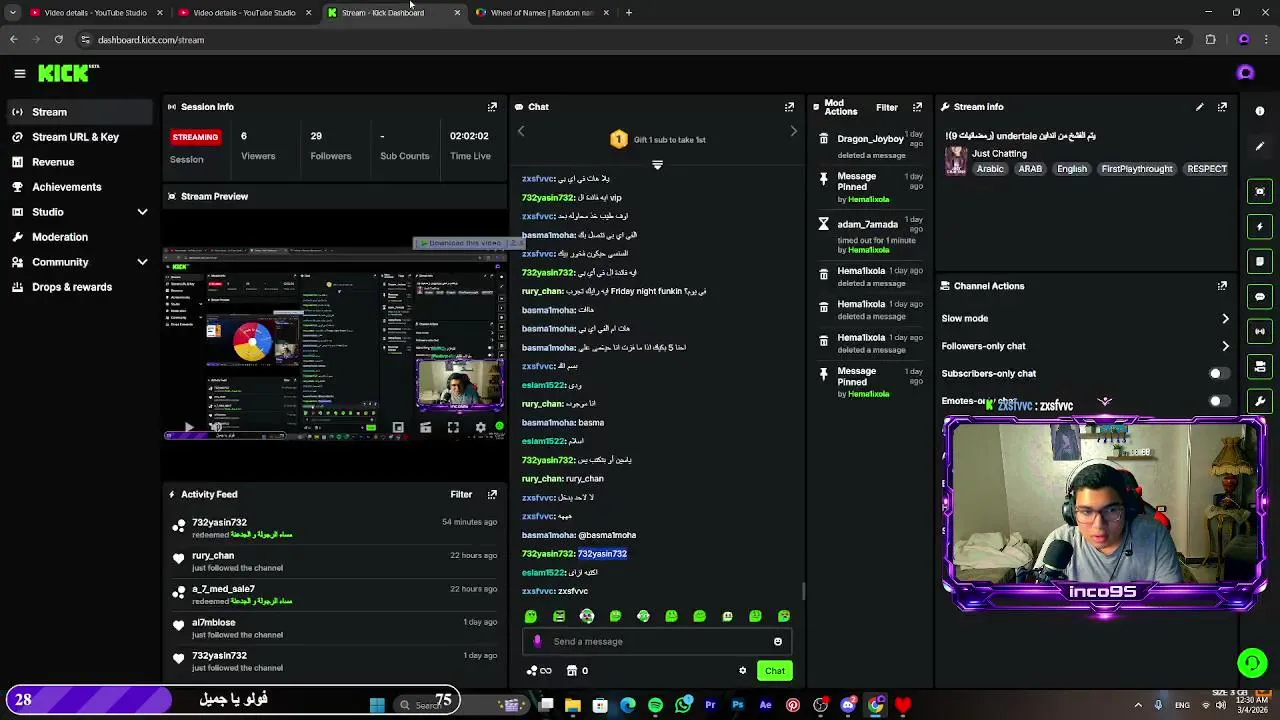Open the hamburger menu beside the Kick logo
1280x720 pixels.
click(x=19, y=73)
